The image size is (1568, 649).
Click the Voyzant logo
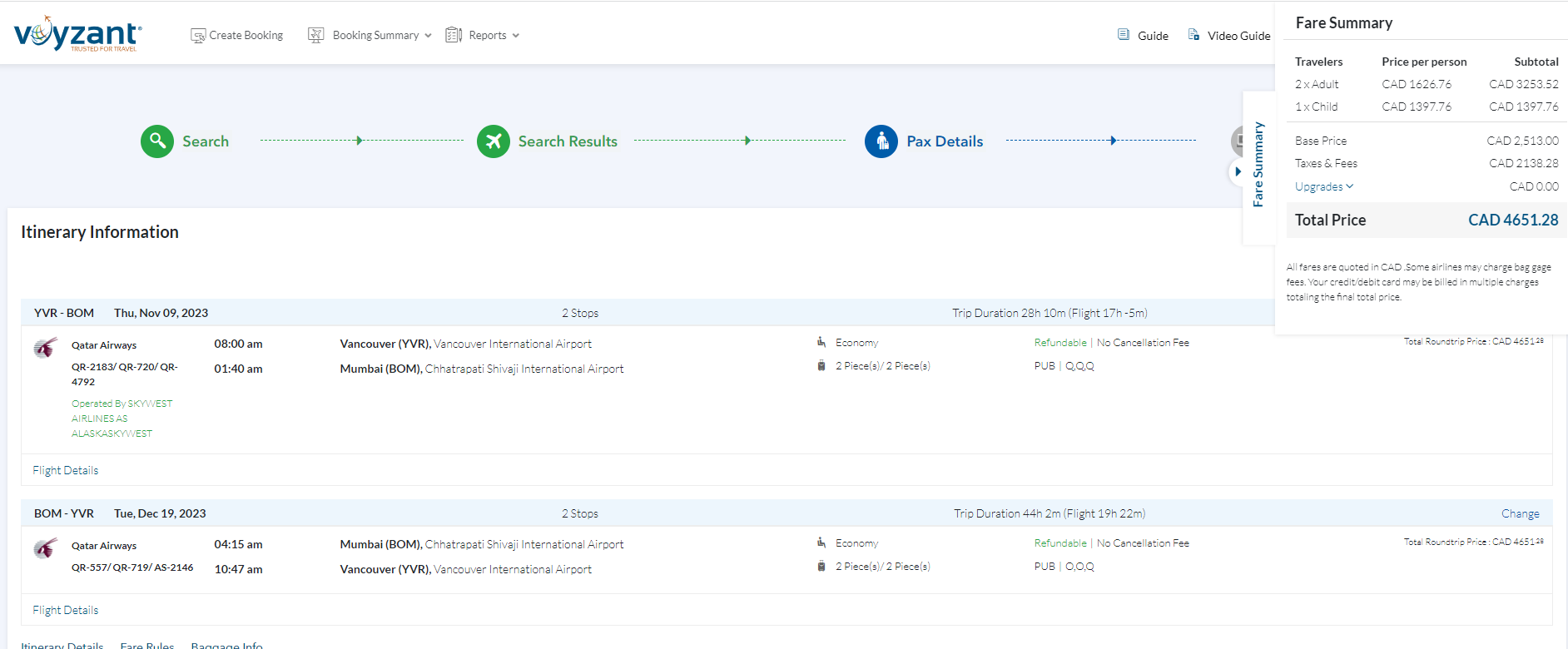[x=77, y=34]
